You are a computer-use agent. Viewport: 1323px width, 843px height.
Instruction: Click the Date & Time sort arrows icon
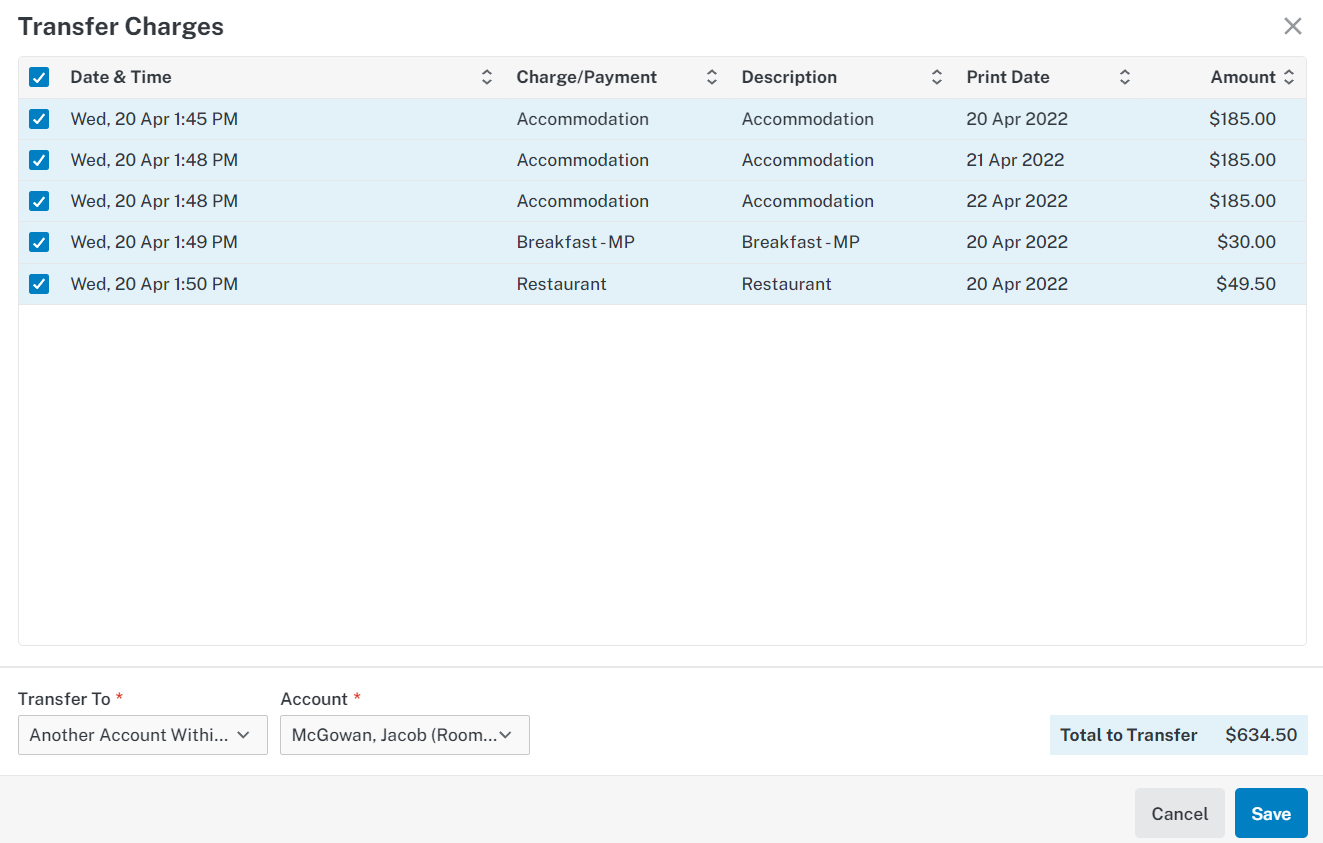[487, 77]
